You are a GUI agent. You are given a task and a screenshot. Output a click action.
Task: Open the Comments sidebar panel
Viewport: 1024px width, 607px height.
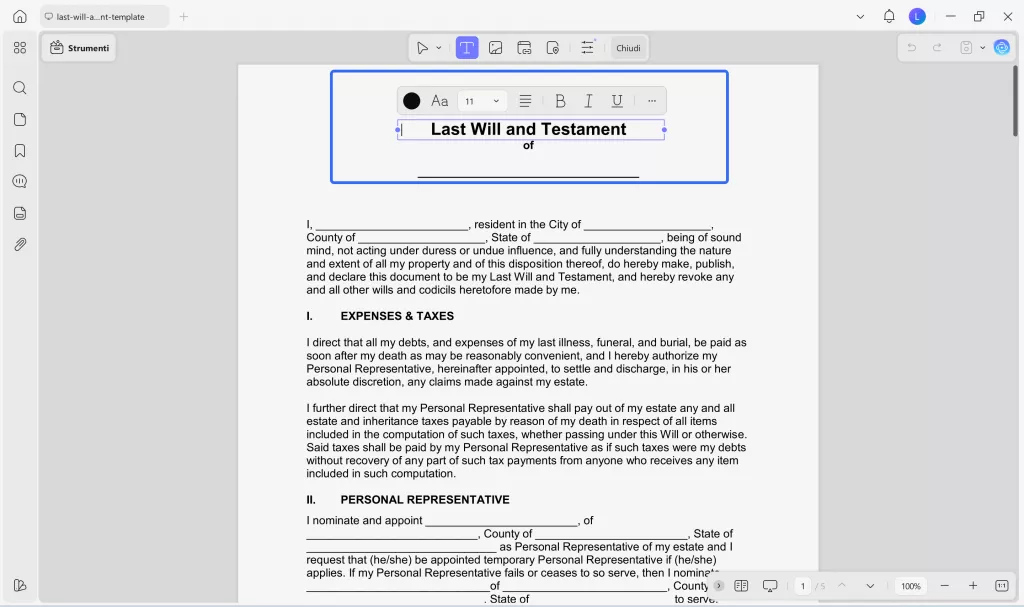[20, 181]
